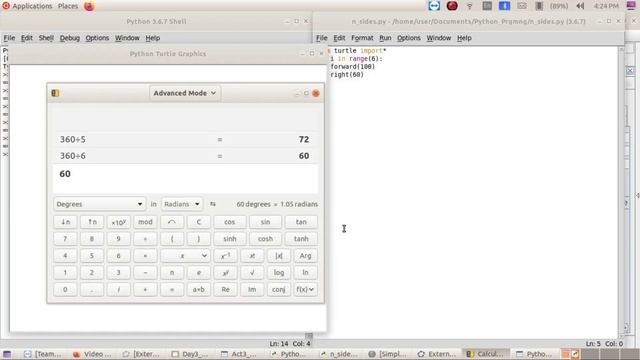Click the sin calculator key

point(265,222)
